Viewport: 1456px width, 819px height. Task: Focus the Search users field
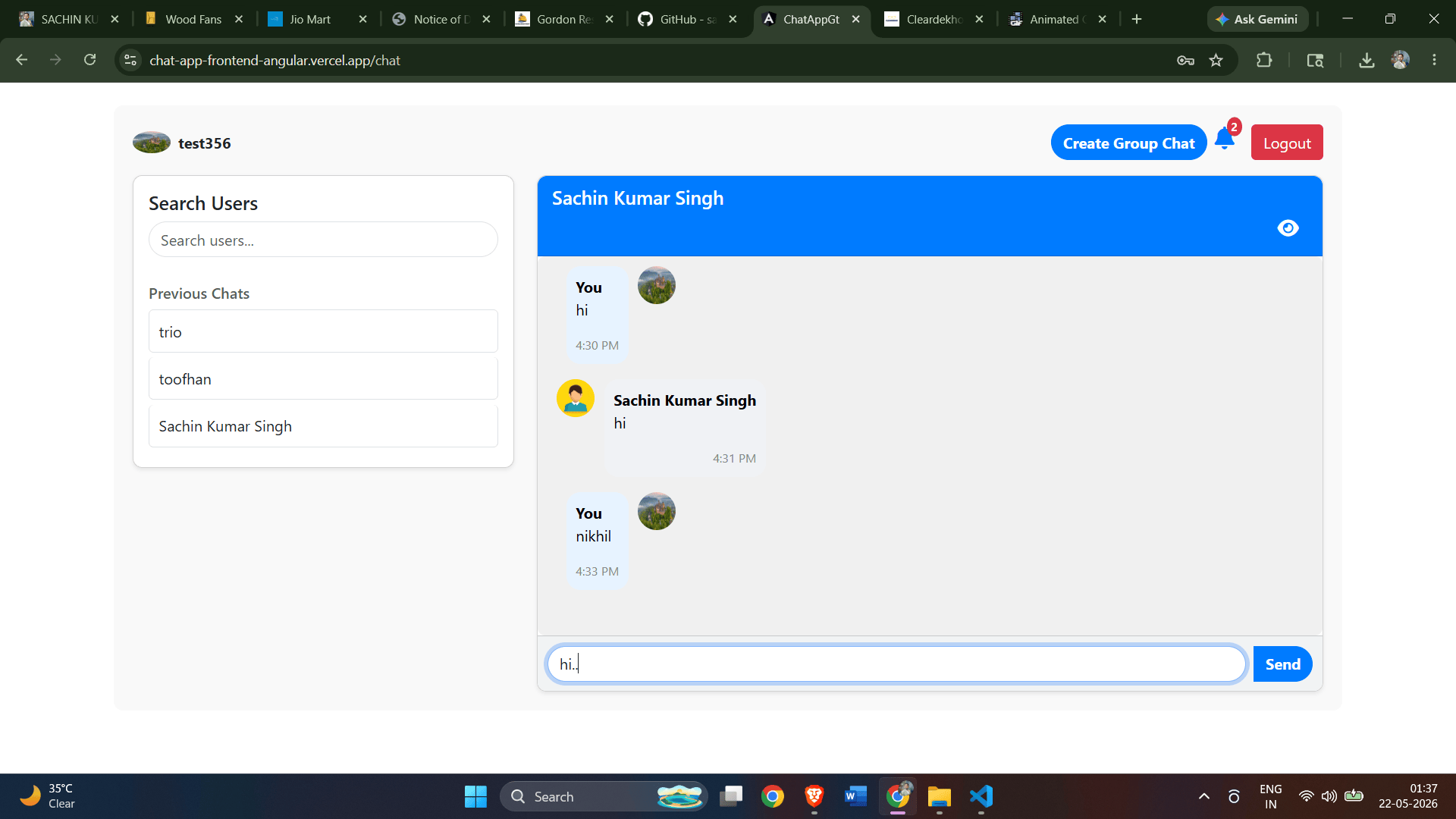coord(323,240)
